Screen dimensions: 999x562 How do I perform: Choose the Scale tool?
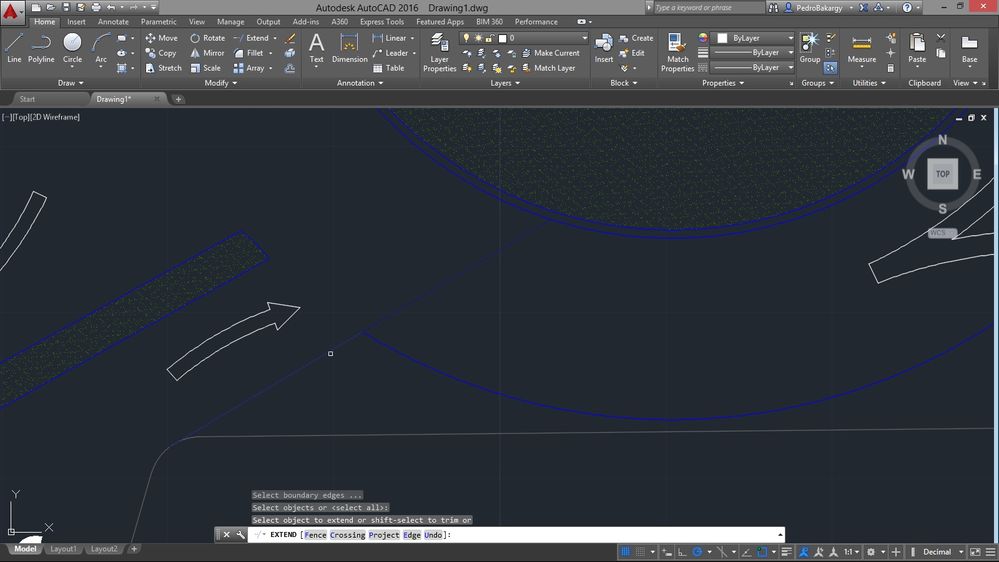tap(205, 68)
